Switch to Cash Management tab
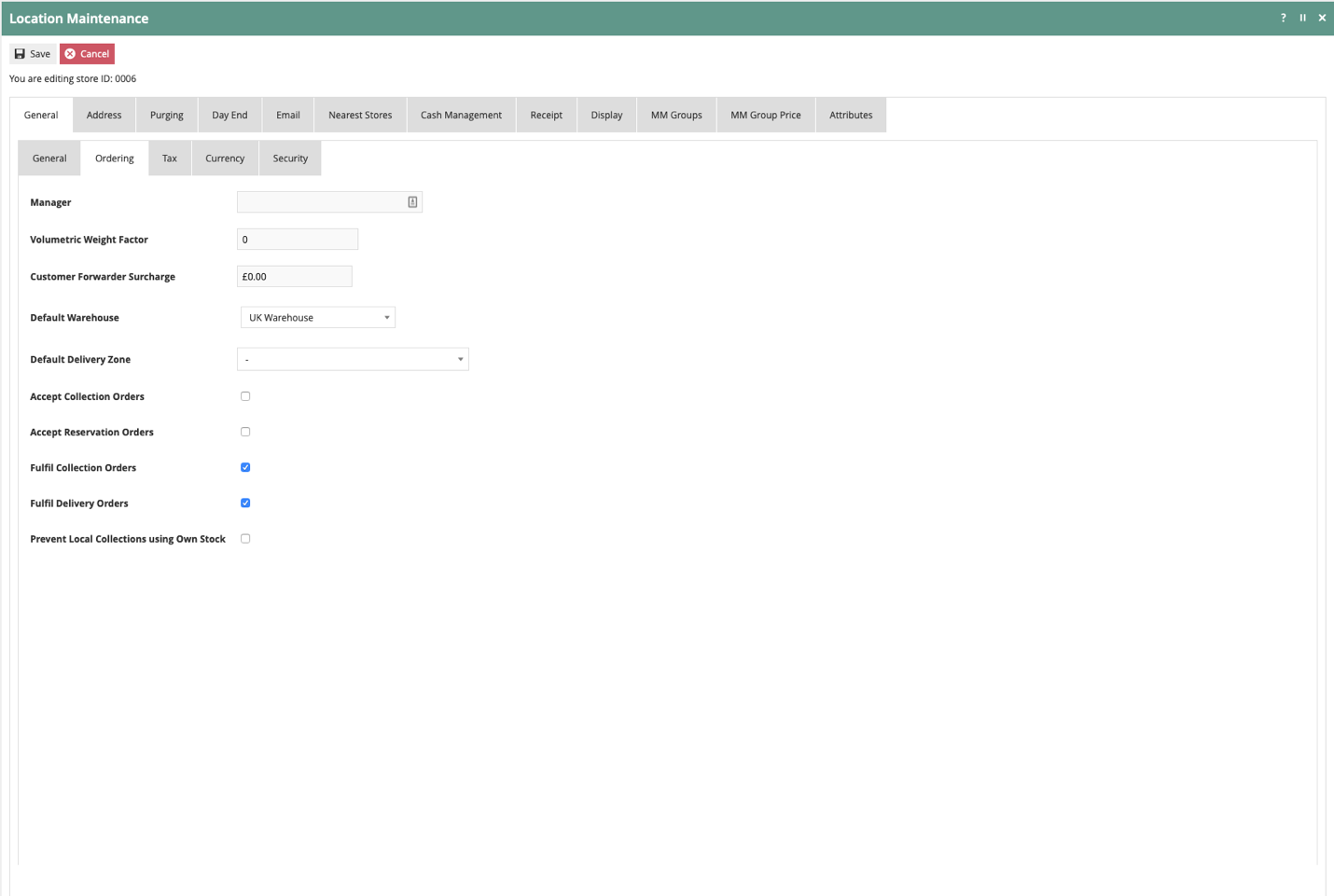 [x=461, y=115]
